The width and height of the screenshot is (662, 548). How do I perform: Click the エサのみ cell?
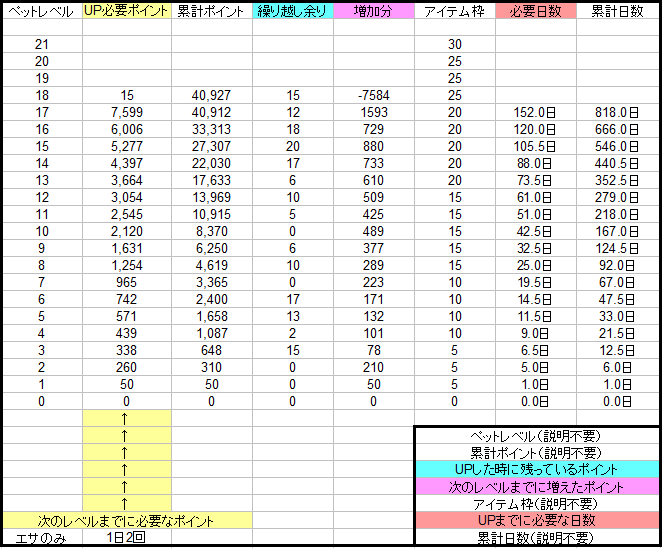coord(41,537)
